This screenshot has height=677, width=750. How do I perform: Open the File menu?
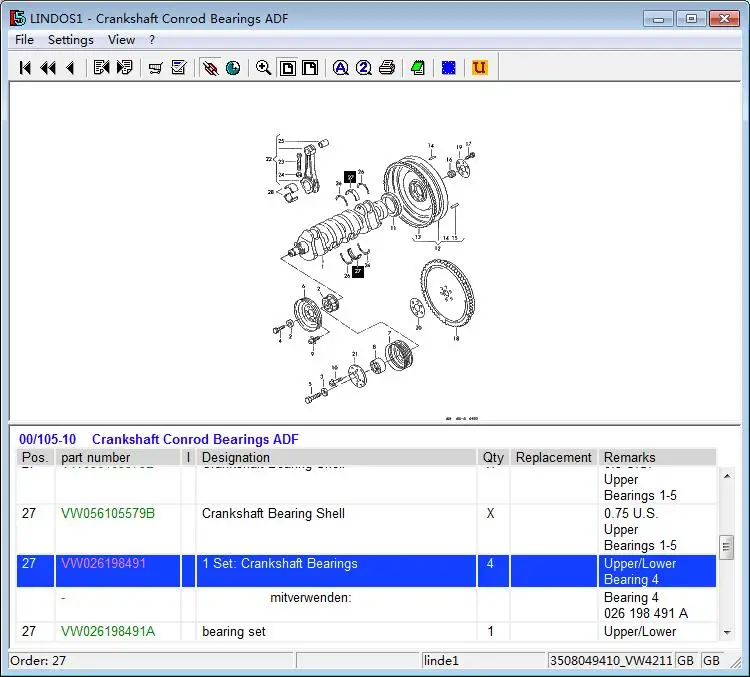pyautogui.click(x=24, y=40)
